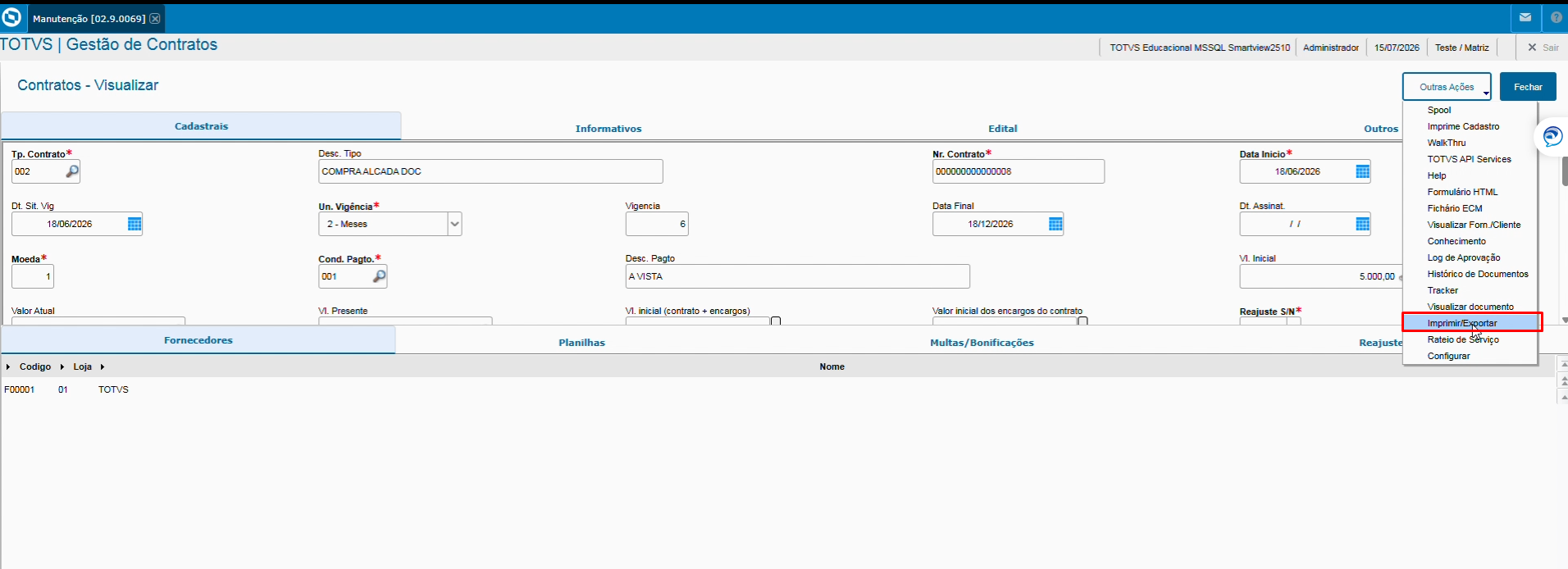Close the Manutenção [02.9.0069] tab
The width and height of the screenshot is (1568, 569).
(x=155, y=18)
